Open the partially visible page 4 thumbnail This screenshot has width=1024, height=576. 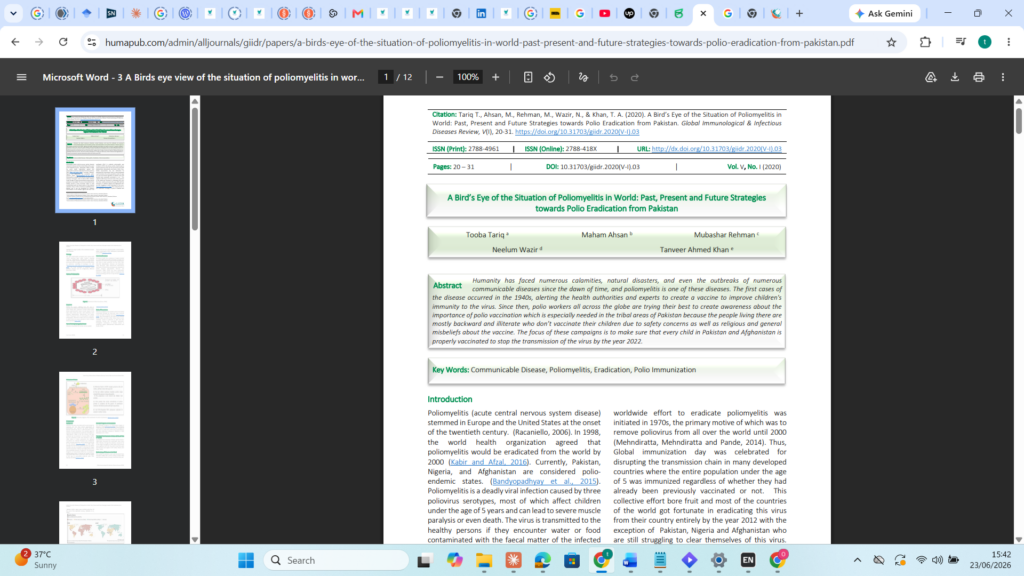pyautogui.click(x=95, y=522)
